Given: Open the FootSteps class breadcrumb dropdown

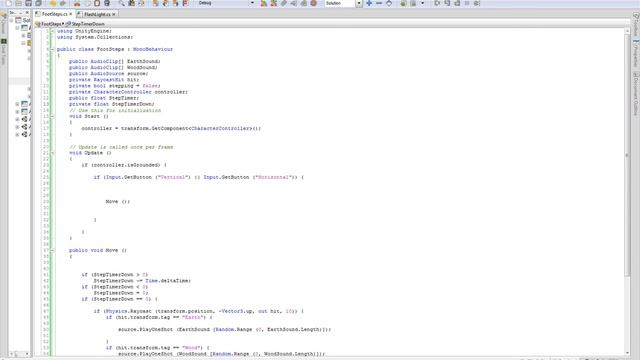Looking at the screenshot, I should [x=50, y=24].
